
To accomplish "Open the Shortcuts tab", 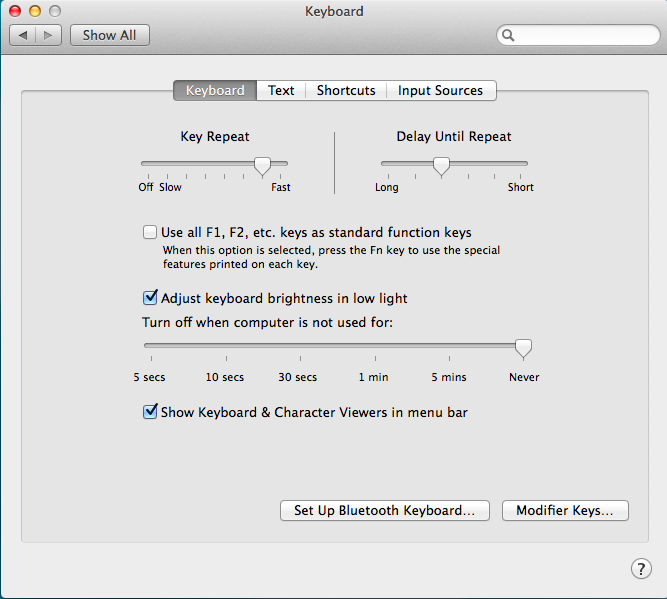I will (346, 90).
